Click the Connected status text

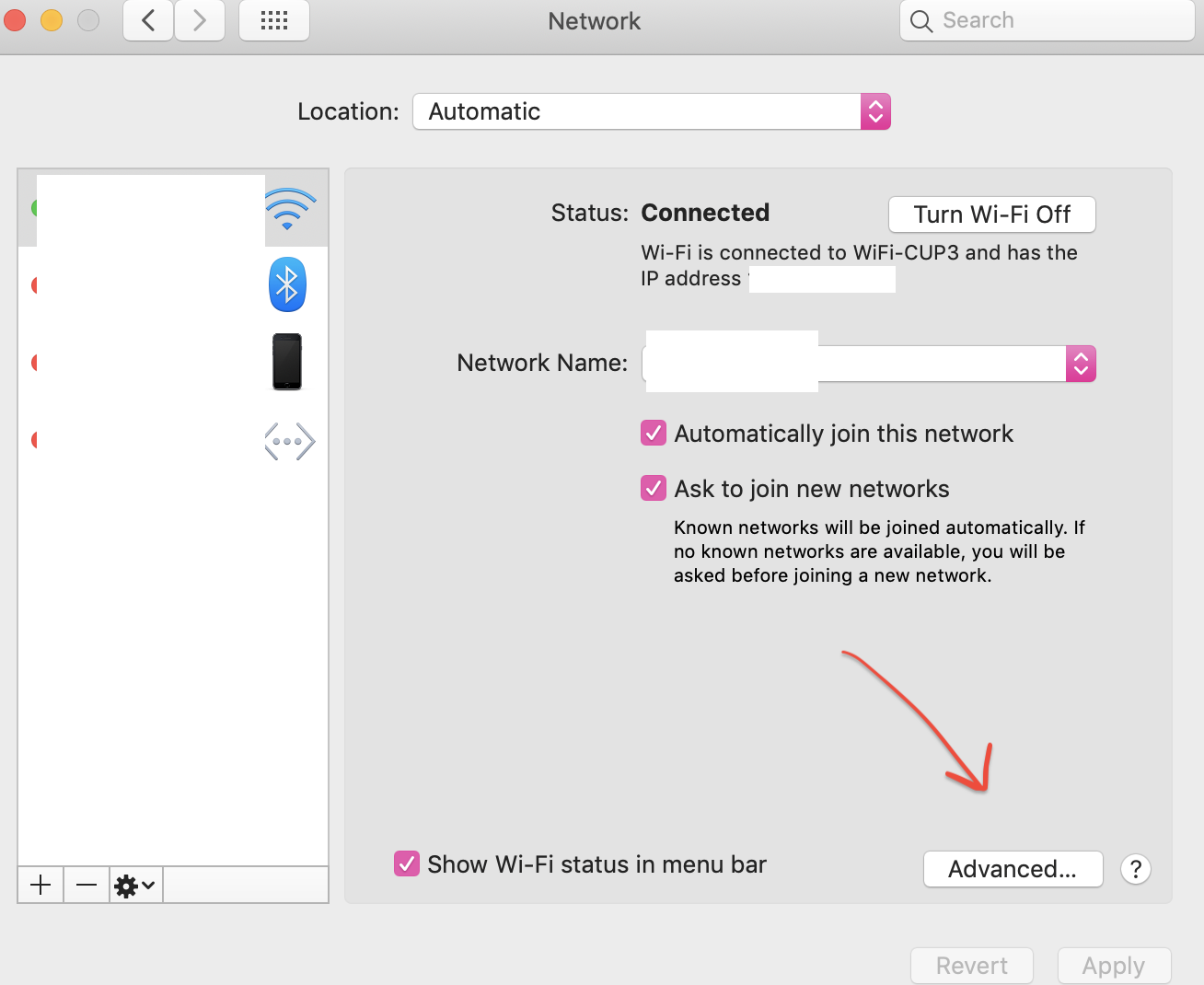point(705,213)
